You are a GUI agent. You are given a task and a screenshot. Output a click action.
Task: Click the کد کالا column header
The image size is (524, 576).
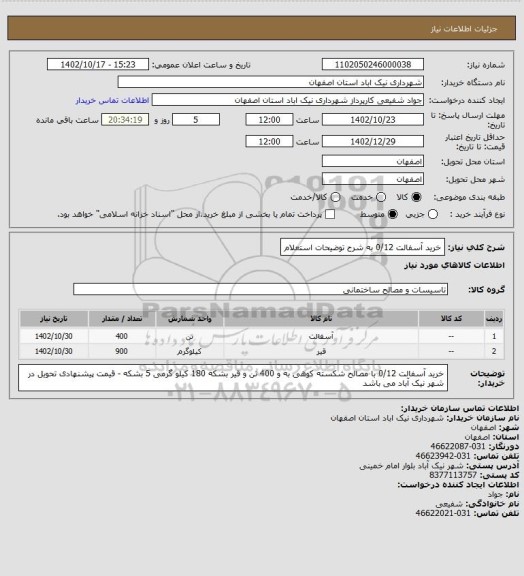pos(451,319)
